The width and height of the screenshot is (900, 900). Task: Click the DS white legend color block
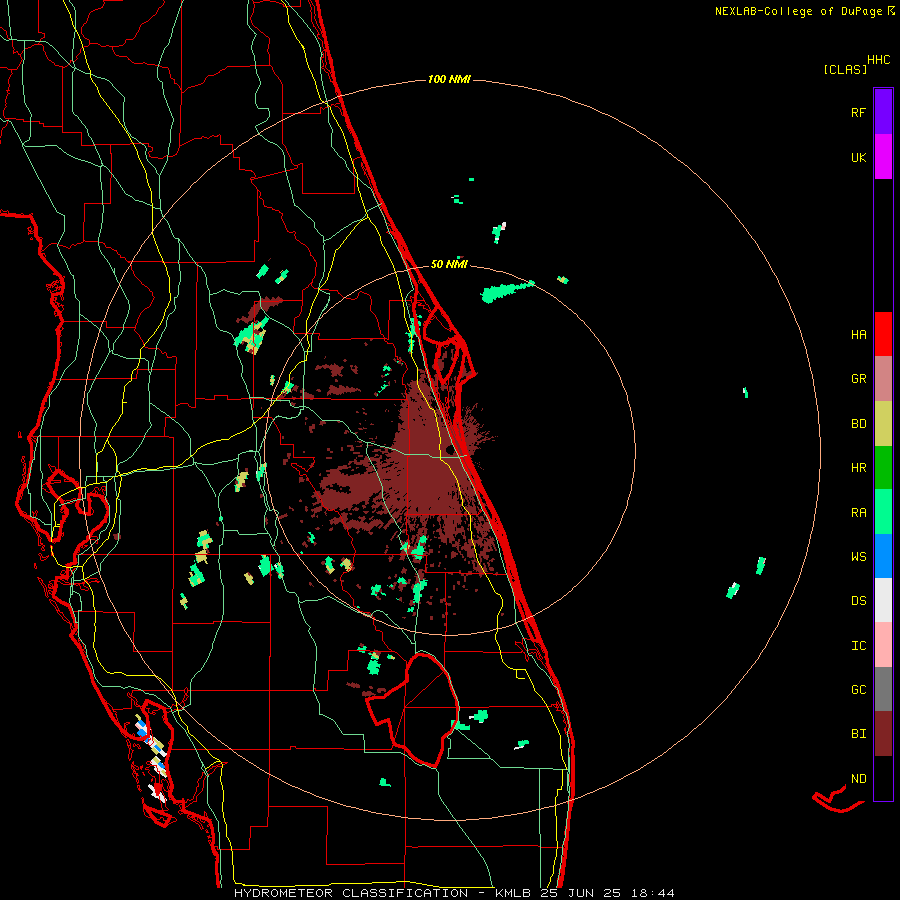(883, 600)
